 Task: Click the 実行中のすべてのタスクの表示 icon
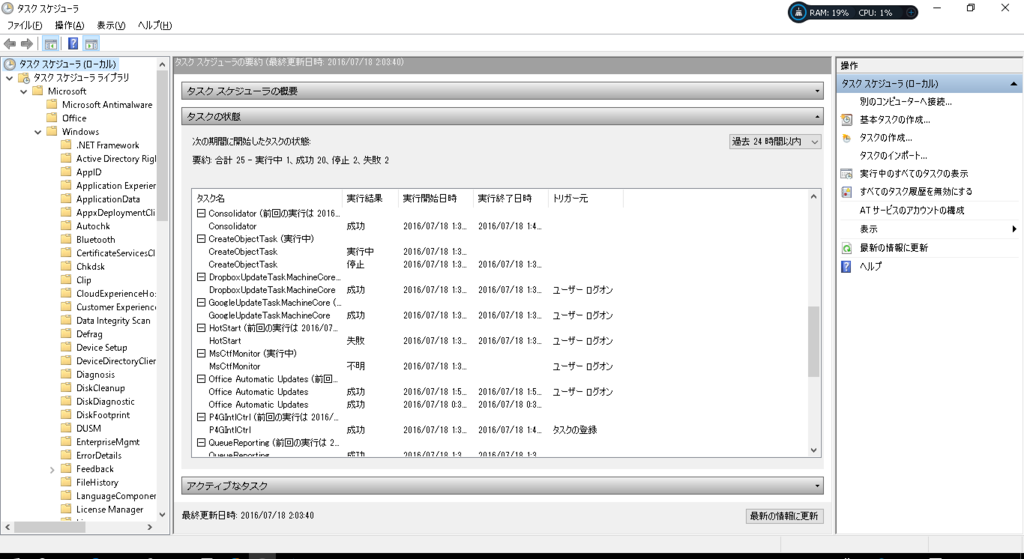pyautogui.click(x=846, y=174)
